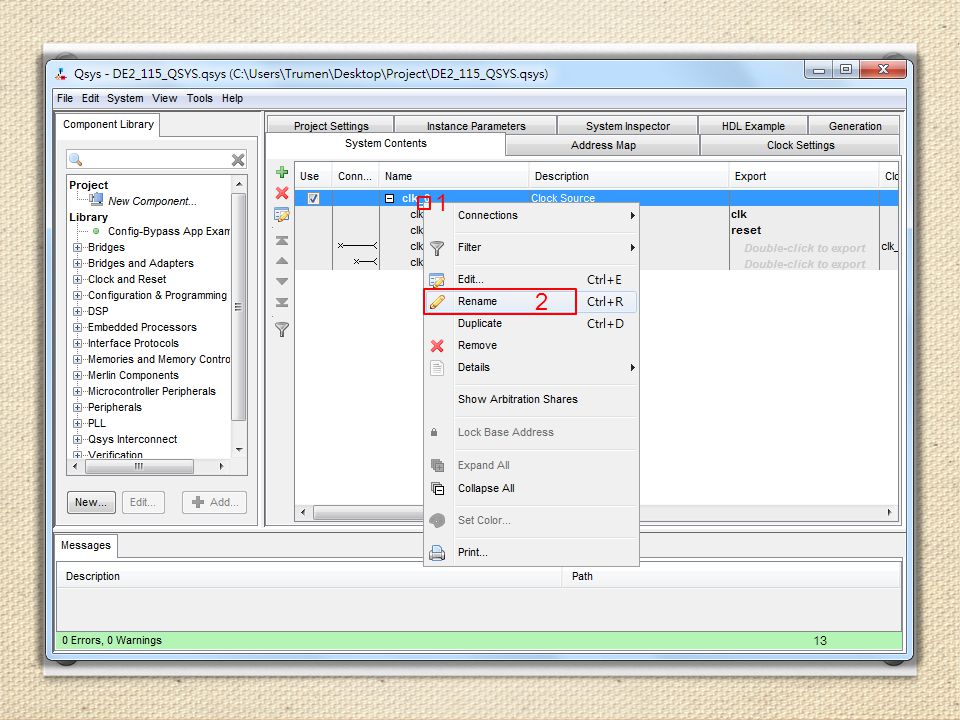This screenshot has height=720, width=960.
Task: Click the move-up triangle icon
Action: click(282, 261)
